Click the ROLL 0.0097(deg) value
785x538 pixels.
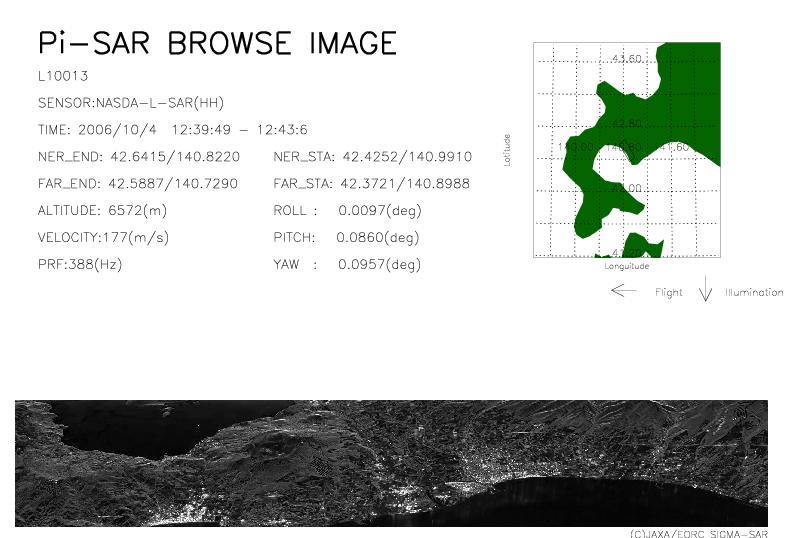pos(347,211)
